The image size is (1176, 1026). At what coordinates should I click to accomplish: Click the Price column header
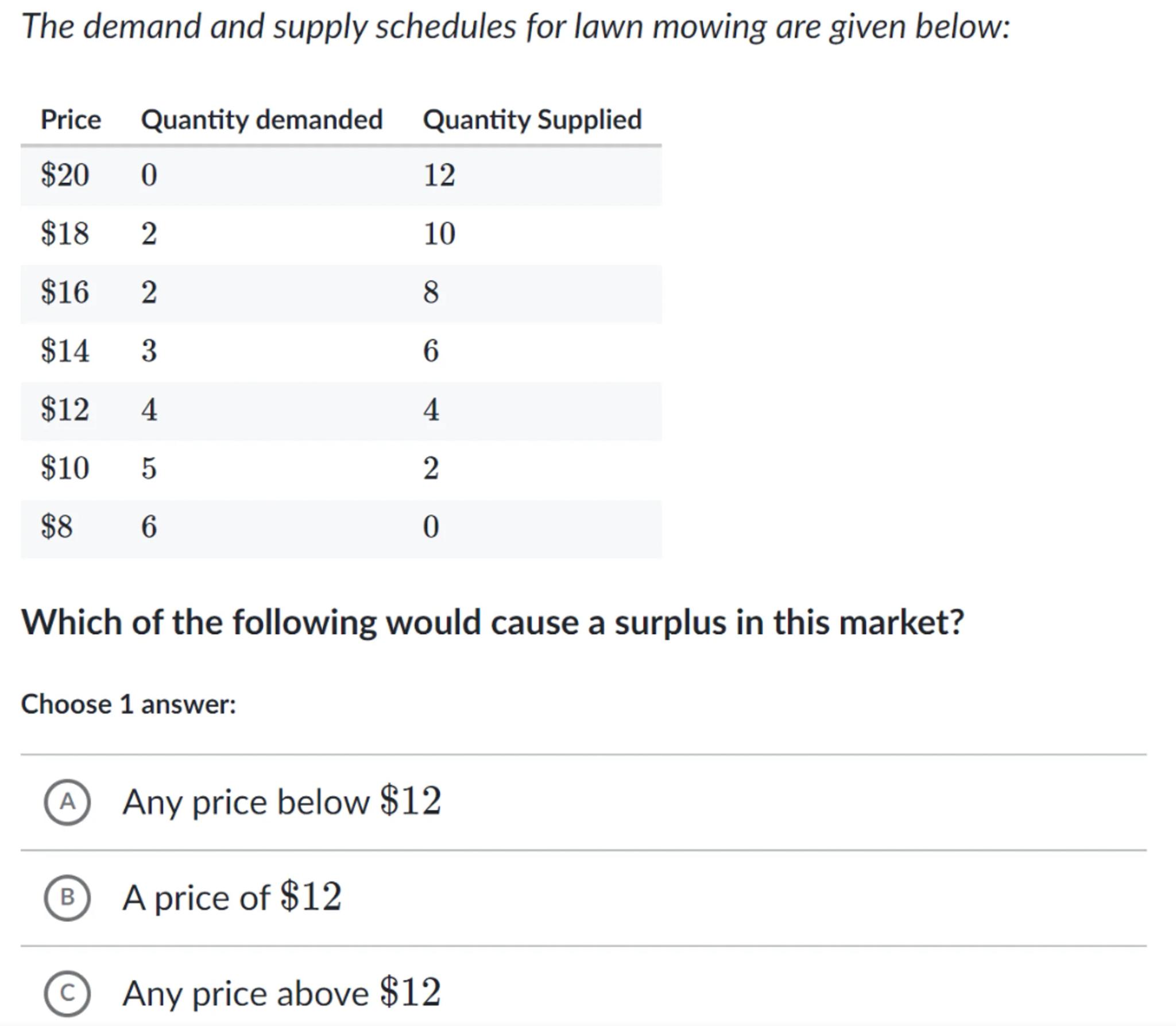tap(71, 120)
